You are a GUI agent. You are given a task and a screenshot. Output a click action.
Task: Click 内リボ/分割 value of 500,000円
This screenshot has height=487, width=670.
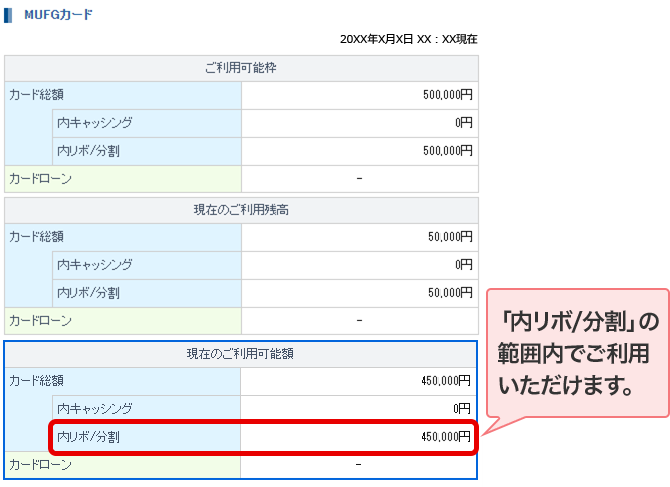point(447,151)
